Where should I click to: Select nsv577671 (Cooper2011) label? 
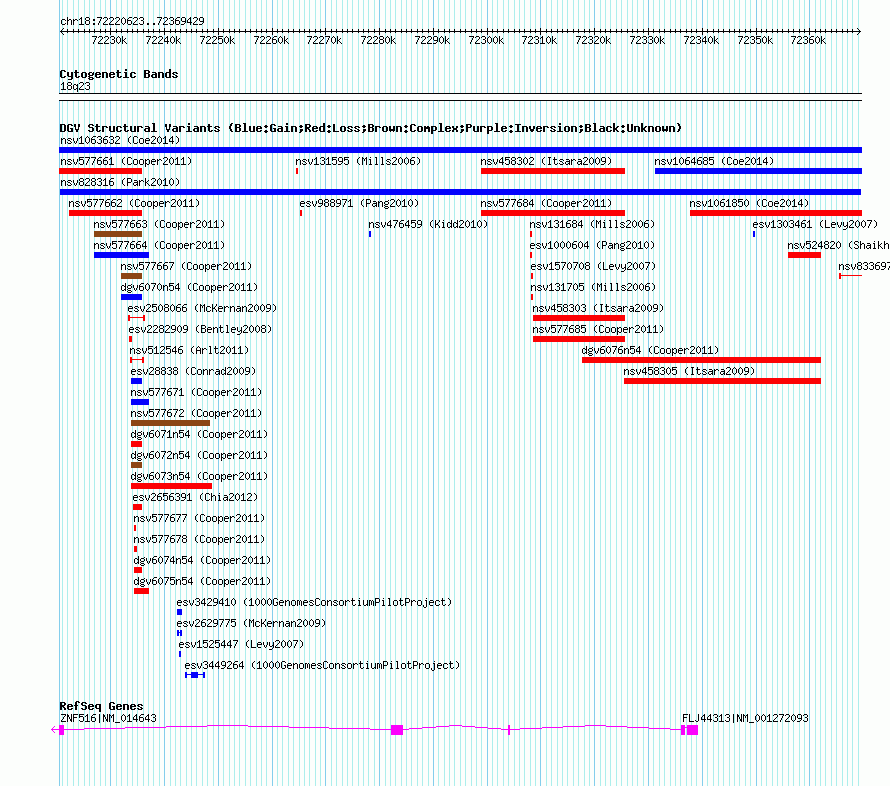tap(196, 392)
